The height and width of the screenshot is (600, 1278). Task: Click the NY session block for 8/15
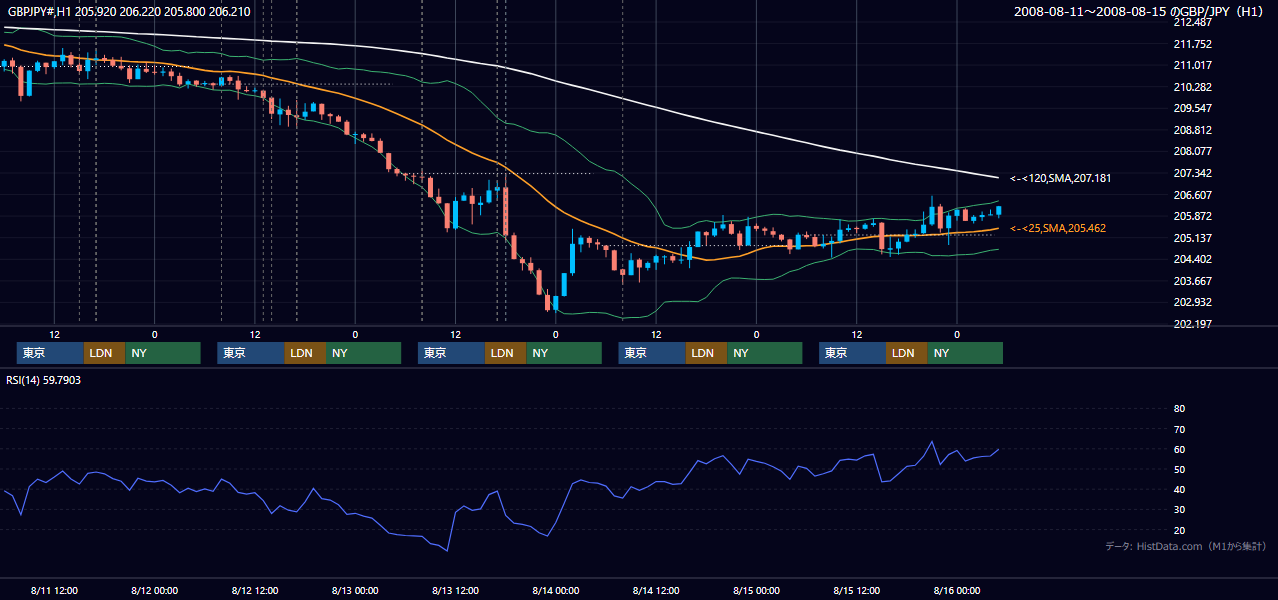pyautogui.click(x=965, y=353)
